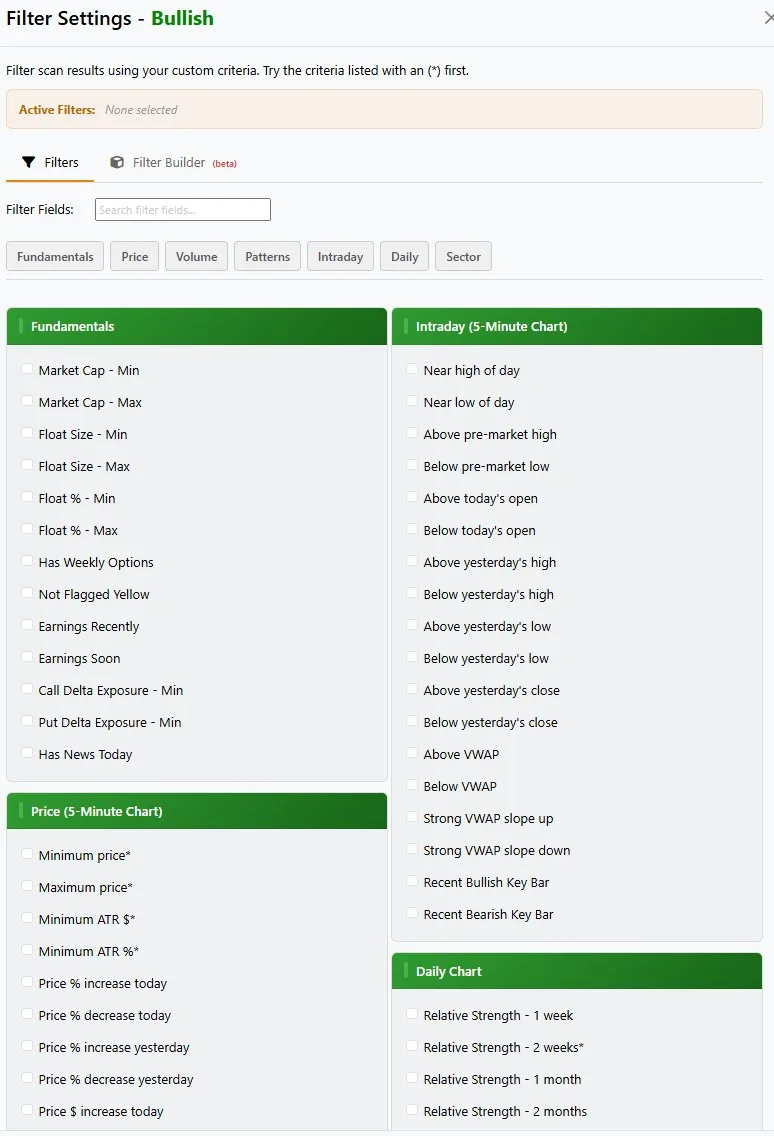Check Above today's open
The image size is (774, 1136).
point(412,497)
